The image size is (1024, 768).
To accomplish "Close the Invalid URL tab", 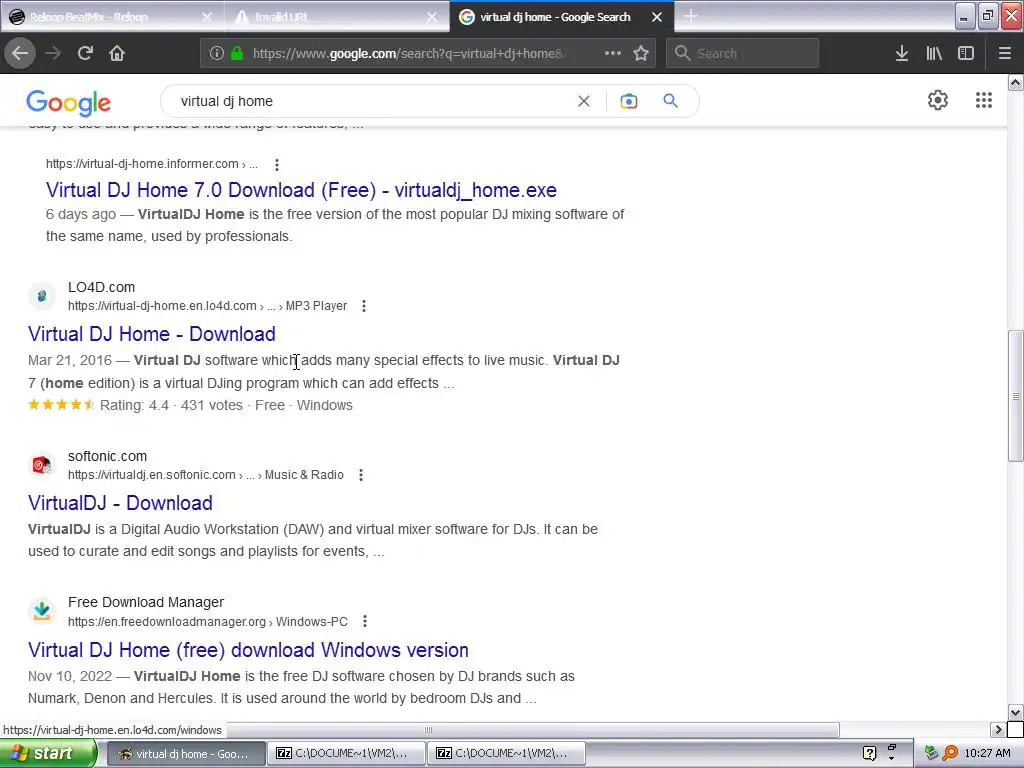I will 432,17.
